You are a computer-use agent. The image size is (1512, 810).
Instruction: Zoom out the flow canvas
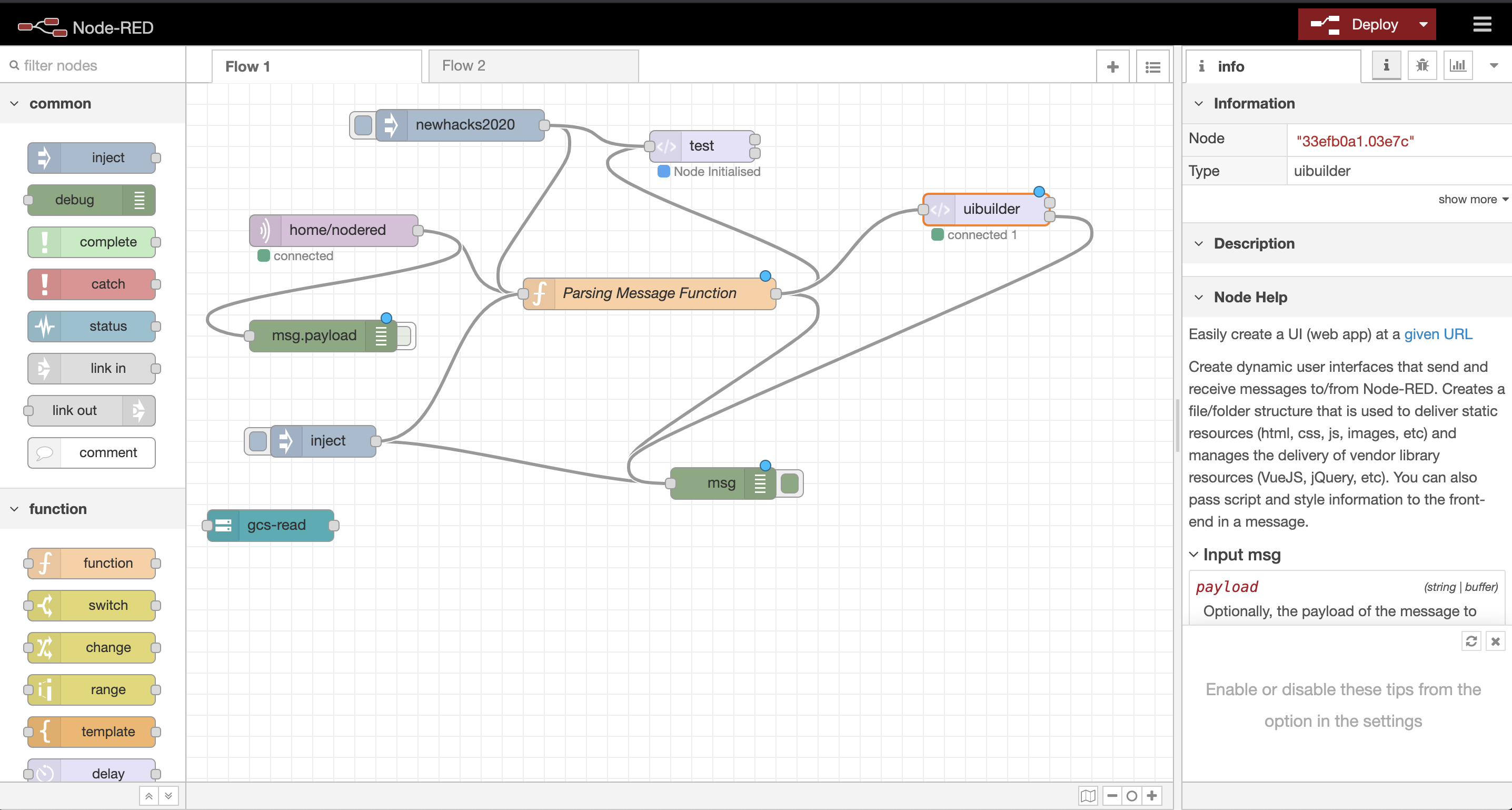tap(1112, 796)
